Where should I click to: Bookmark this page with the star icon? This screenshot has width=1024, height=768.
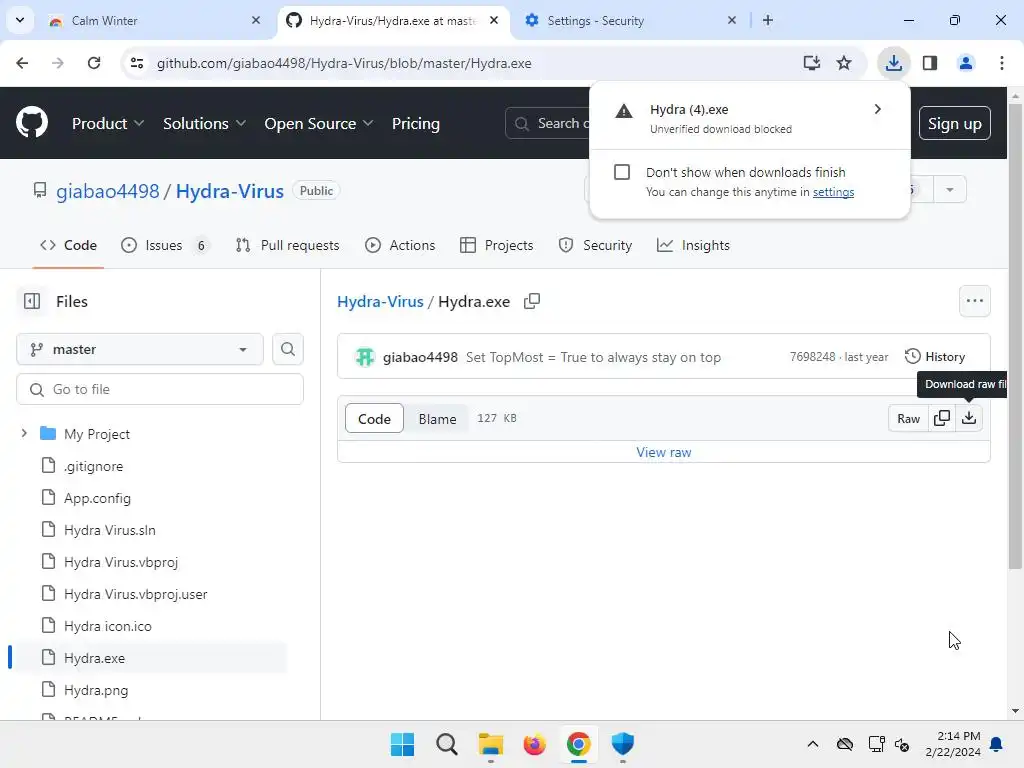(x=844, y=63)
